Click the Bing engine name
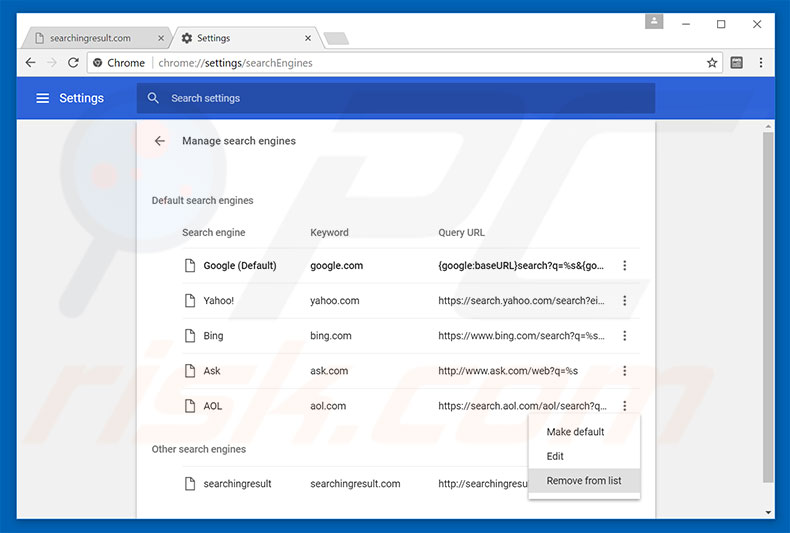Image resolution: width=790 pixels, height=533 pixels. 213,336
